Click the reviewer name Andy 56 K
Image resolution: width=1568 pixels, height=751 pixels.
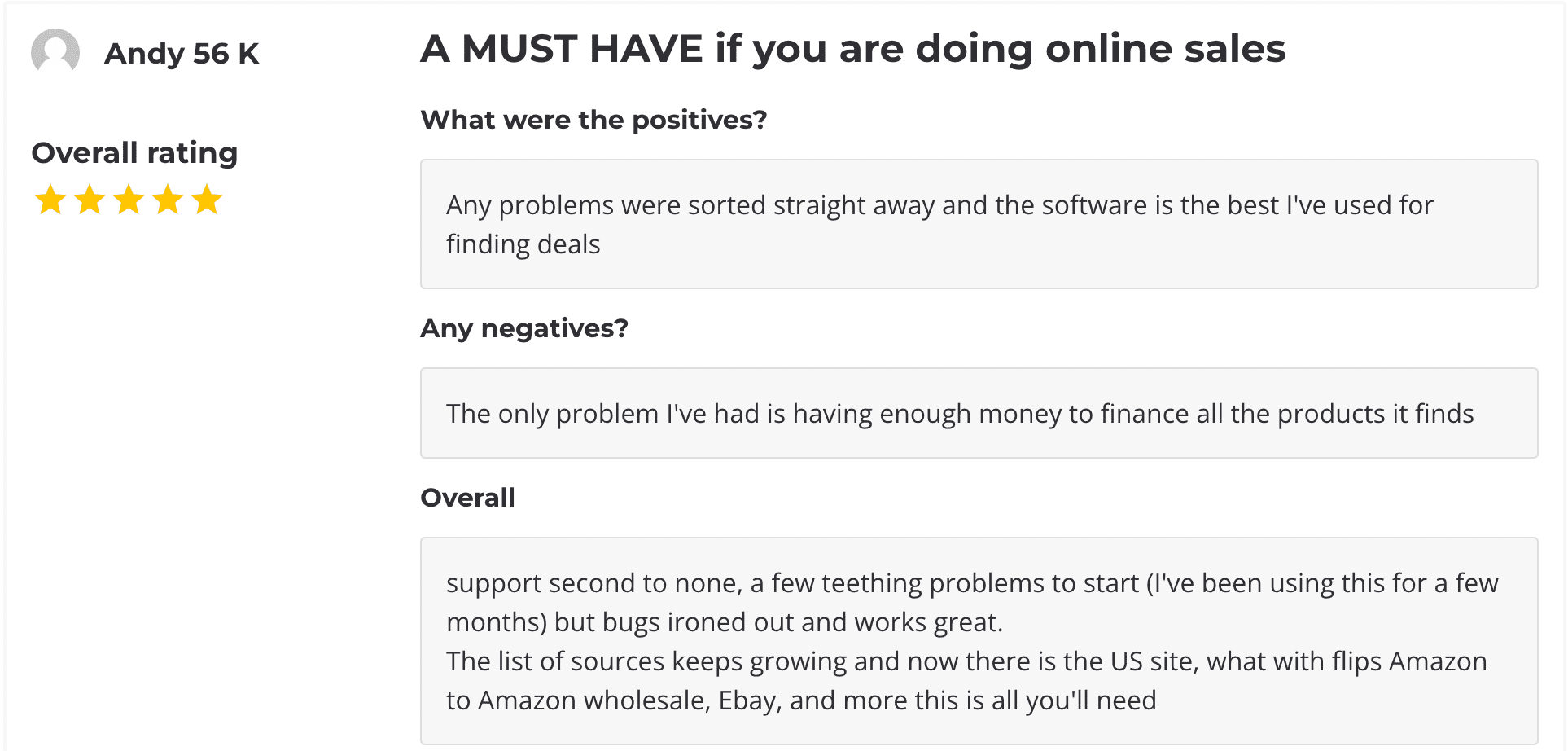[x=182, y=54]
